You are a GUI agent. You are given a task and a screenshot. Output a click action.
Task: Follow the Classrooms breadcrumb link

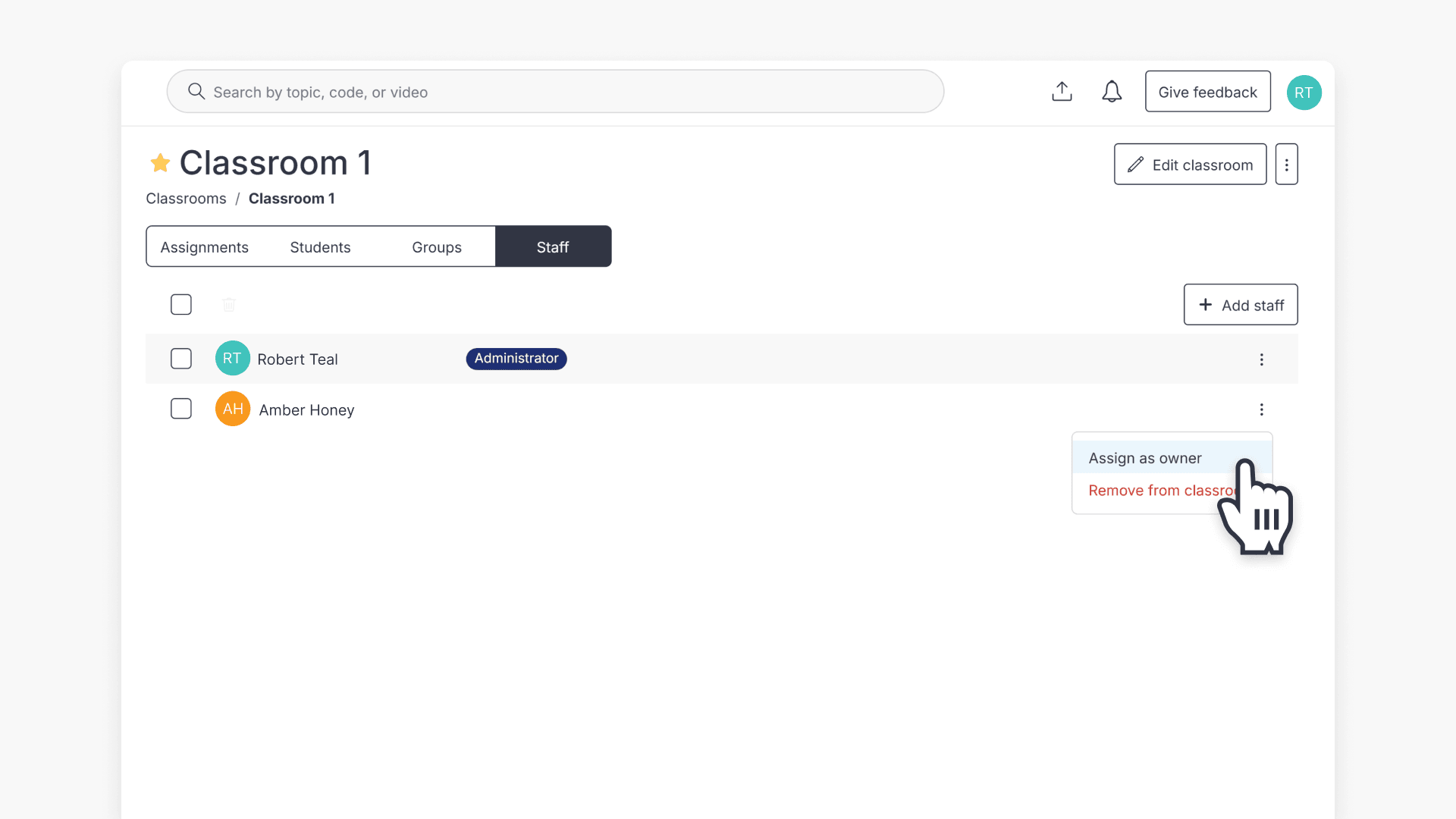point(186,198)
